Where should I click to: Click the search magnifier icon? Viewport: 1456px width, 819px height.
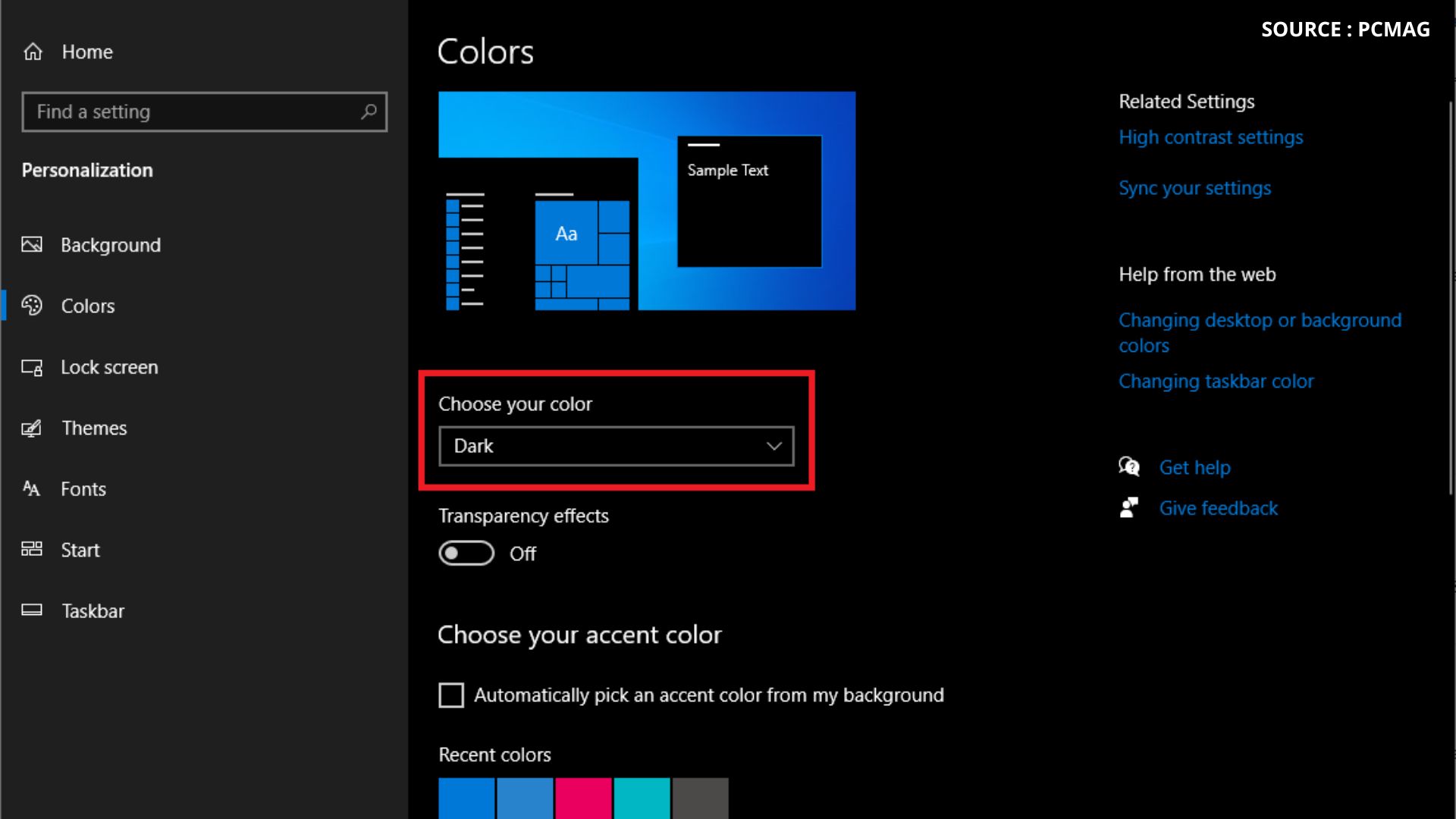click(369, 111)
